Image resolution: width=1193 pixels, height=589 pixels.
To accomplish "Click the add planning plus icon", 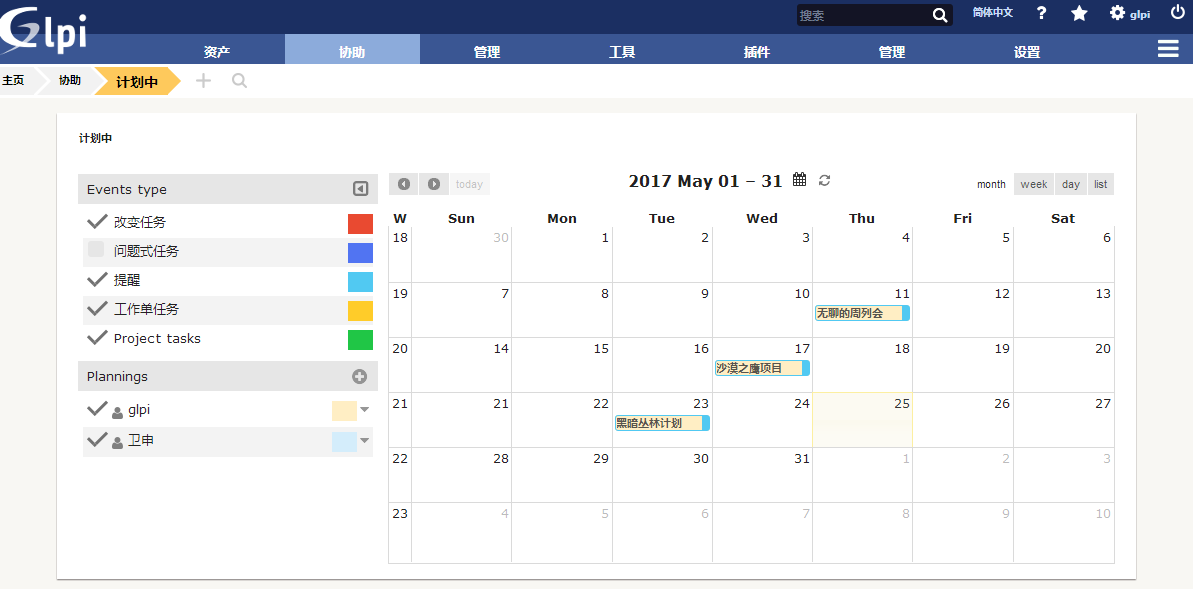I will [x=360, y=377].
